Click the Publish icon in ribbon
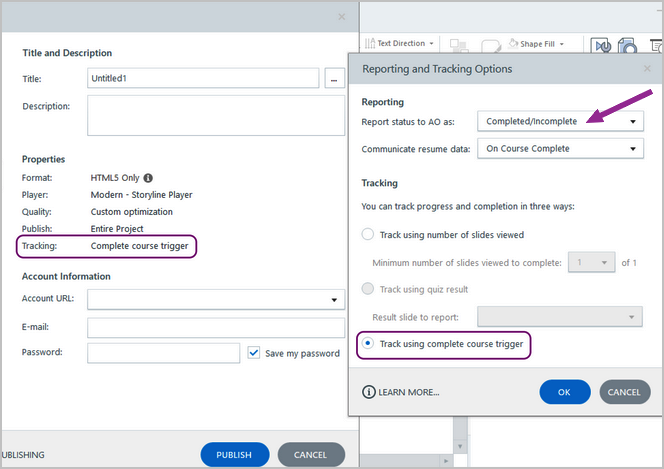664x469 pixels. coord(628,45)
